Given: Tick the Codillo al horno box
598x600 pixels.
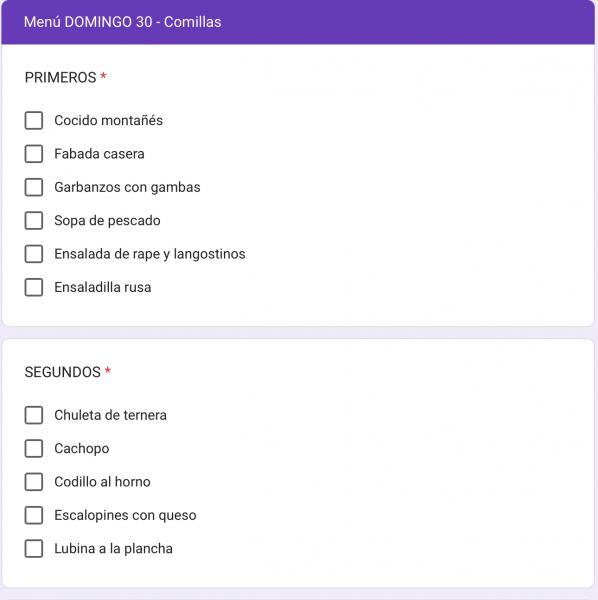Looking at the screenshot, I should 34,482.
